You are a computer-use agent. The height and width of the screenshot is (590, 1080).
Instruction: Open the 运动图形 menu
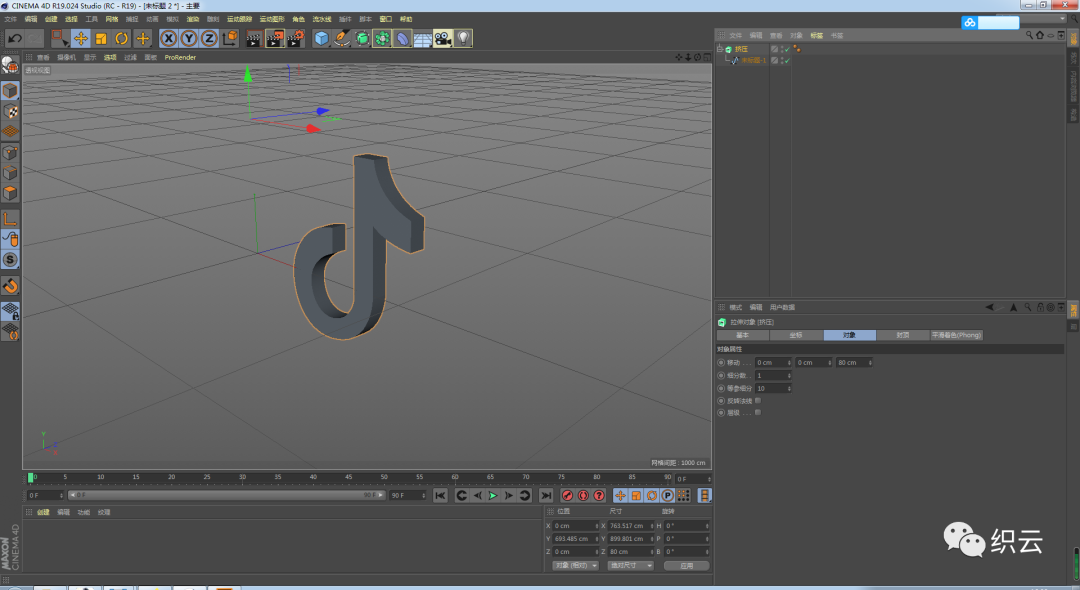272,19
